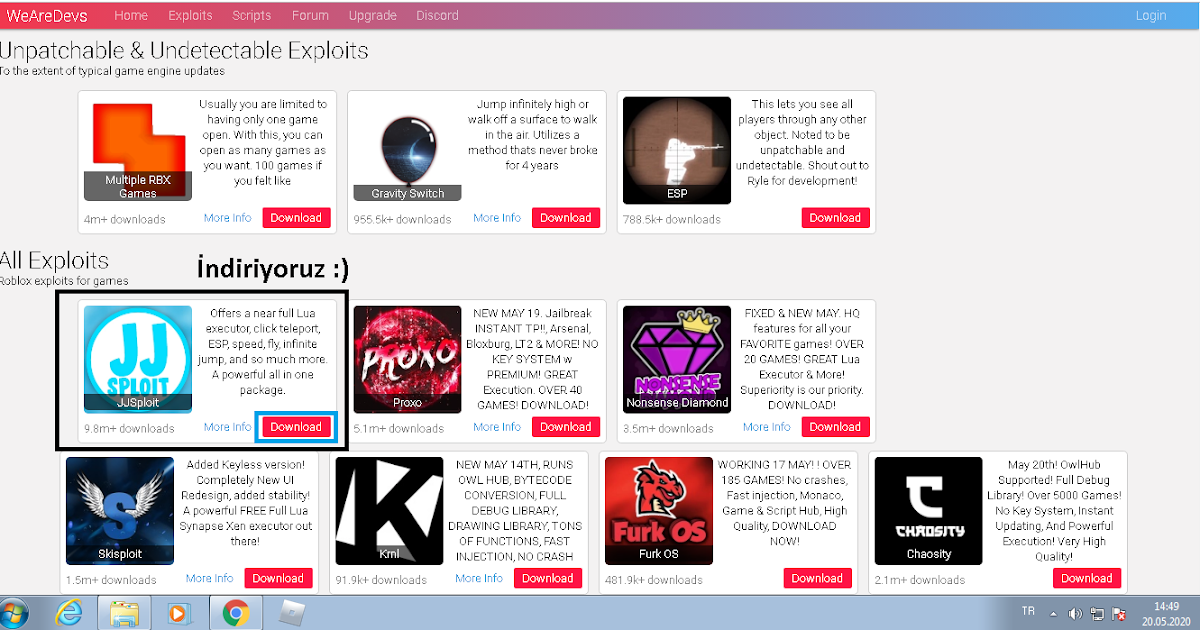The image size is (1200, 630).
Task: Open the Skisploit winged logo image
Action: pyautogui.click(x=120, y=511)
